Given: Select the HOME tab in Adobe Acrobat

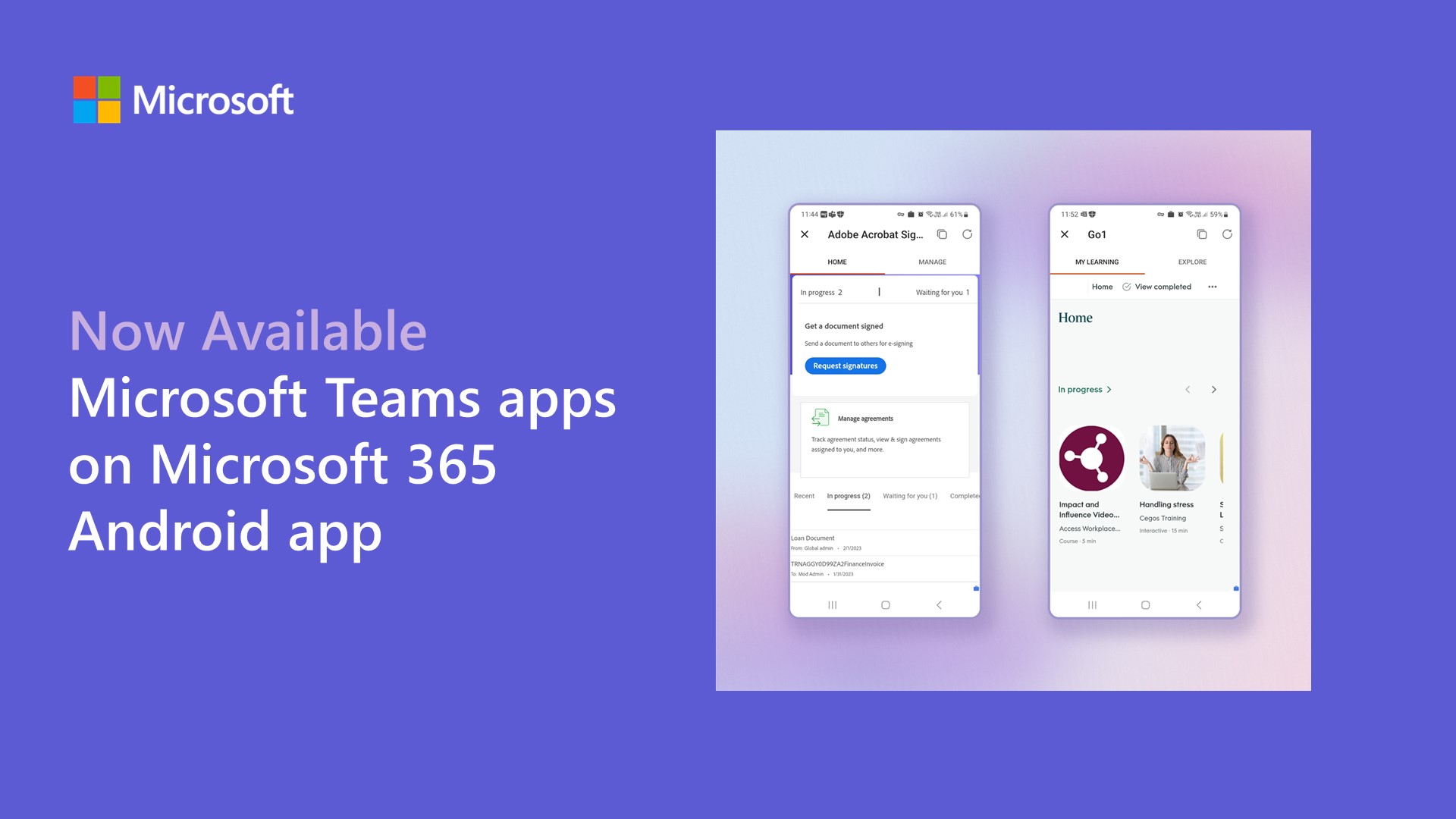Looking at the screenshot, I should [837, 262].
